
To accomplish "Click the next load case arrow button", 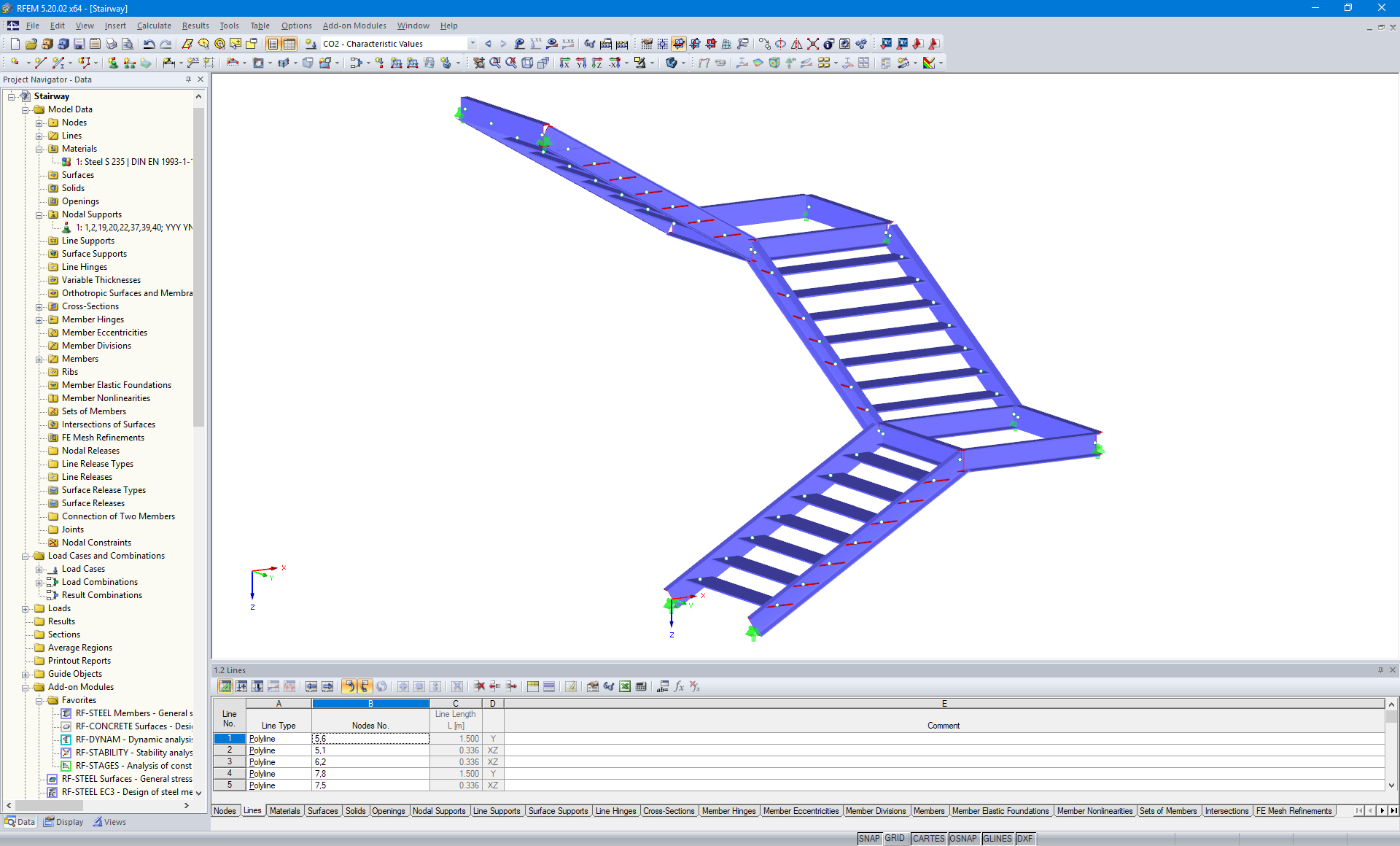I will pos(503,43).
